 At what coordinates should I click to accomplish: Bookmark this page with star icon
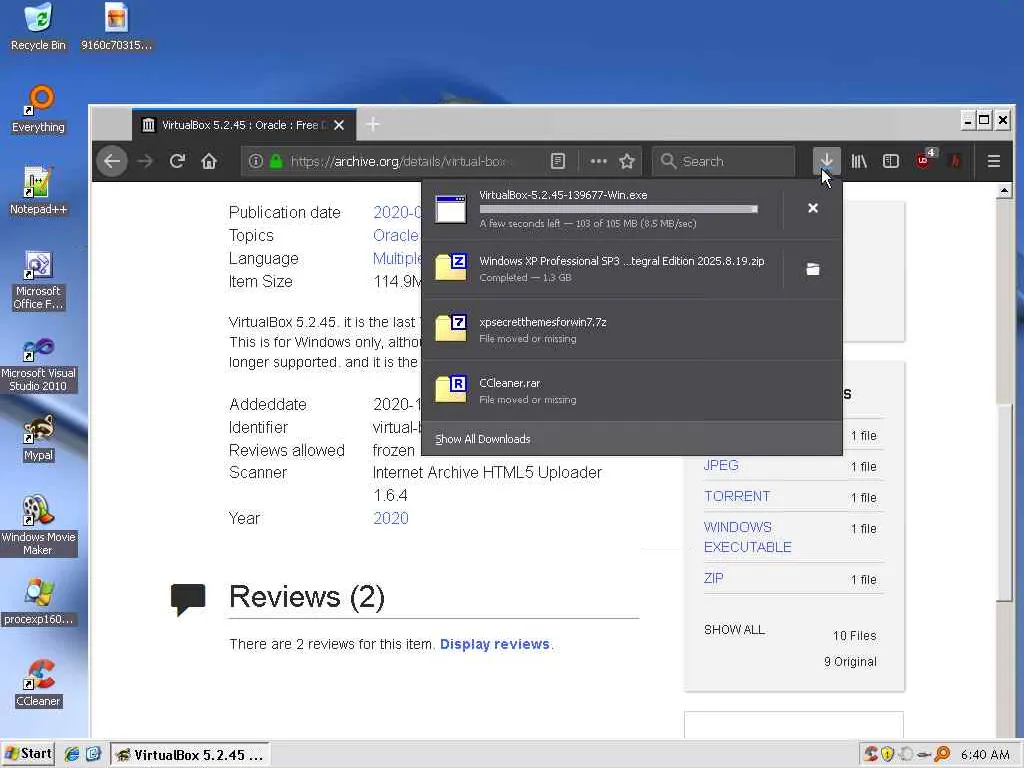[x=627, y=161]
